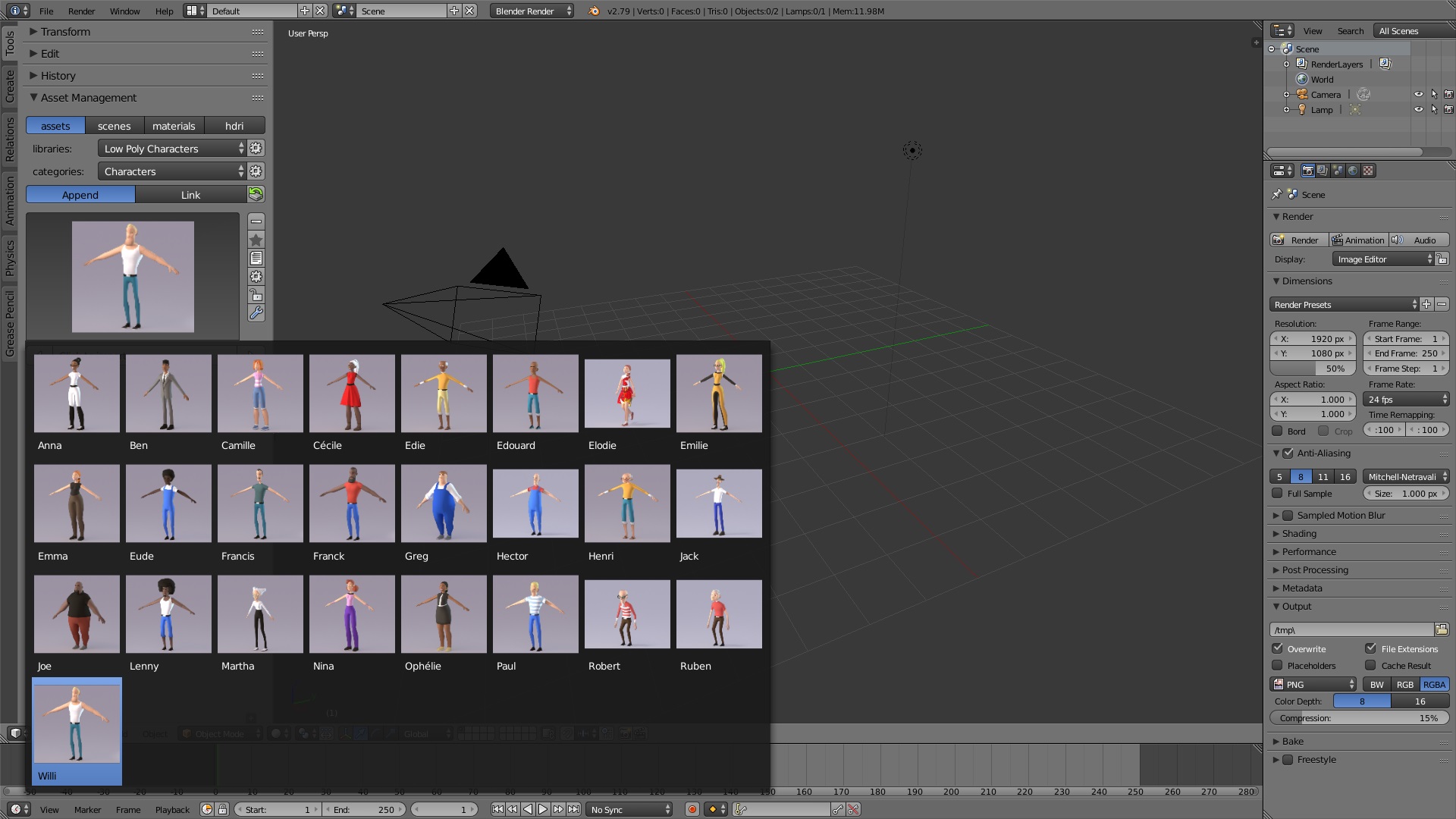Viewport: 1456px width, 819px height.
Task: Toggle the Anti-Aliasing checkbox
Action: (1288, 453)
